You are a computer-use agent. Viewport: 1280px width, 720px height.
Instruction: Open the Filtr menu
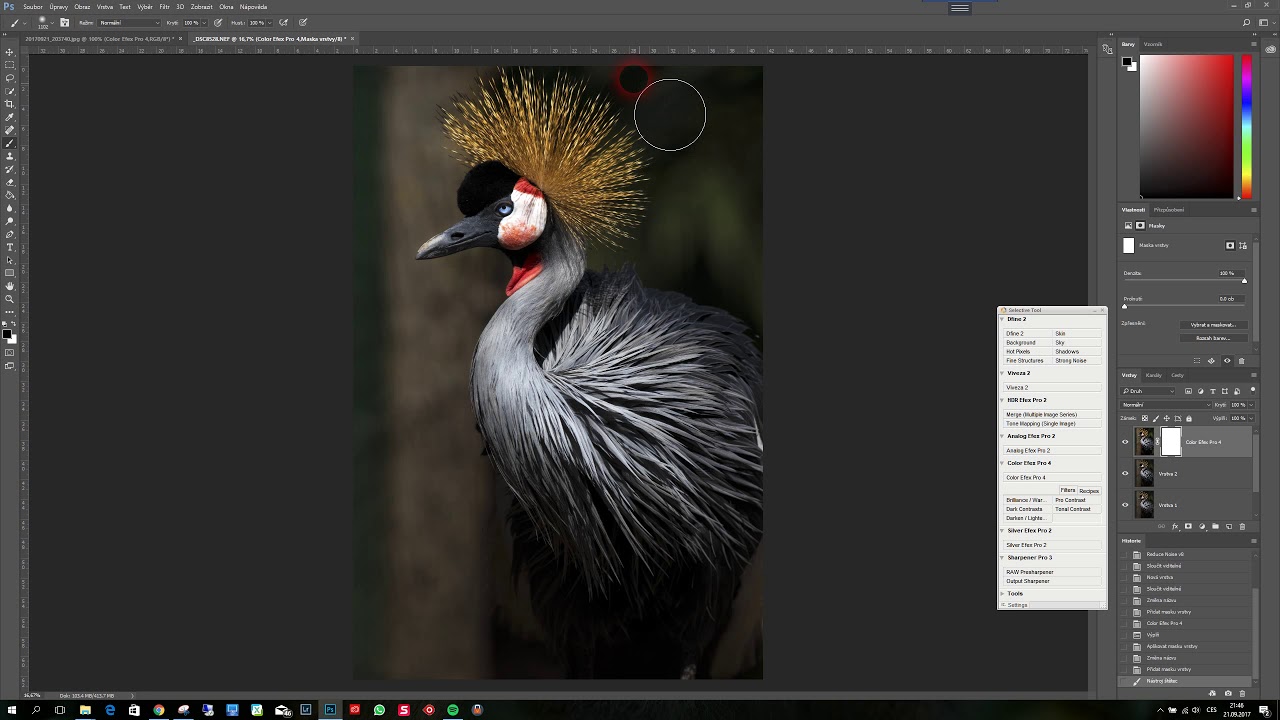tap(165, 7)
